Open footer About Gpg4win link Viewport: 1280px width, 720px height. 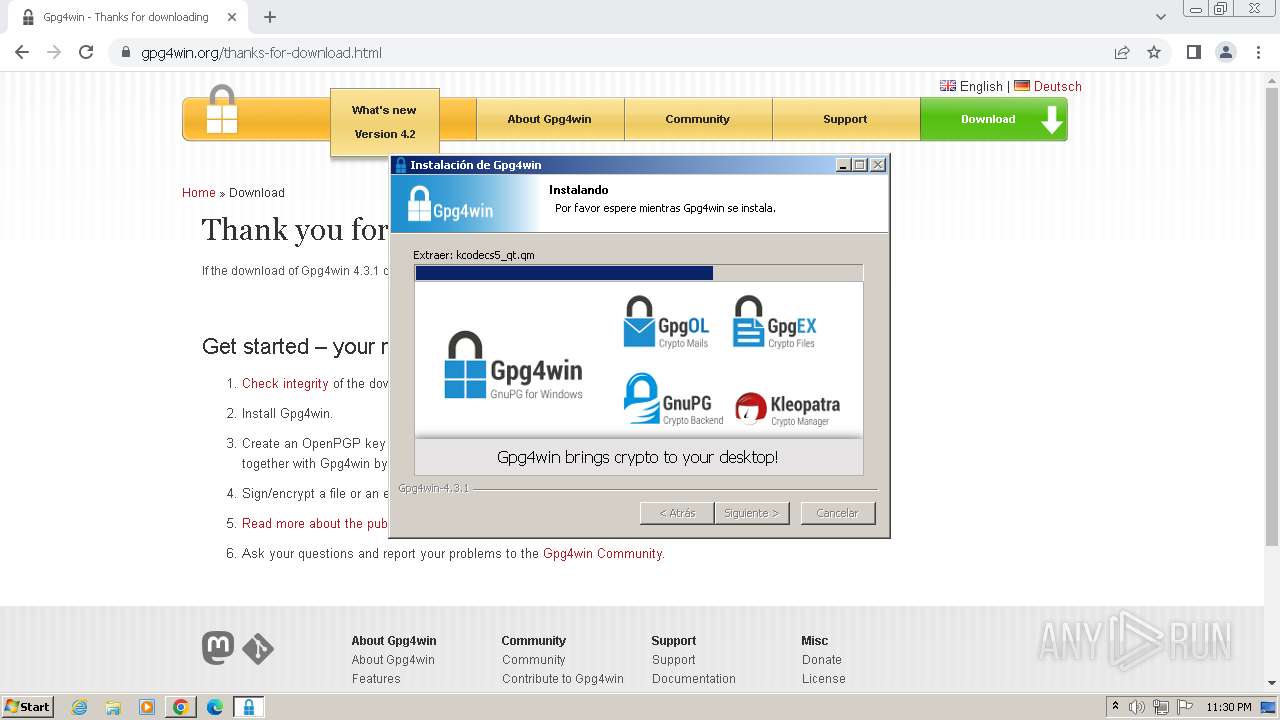click(x=393, y=660)
